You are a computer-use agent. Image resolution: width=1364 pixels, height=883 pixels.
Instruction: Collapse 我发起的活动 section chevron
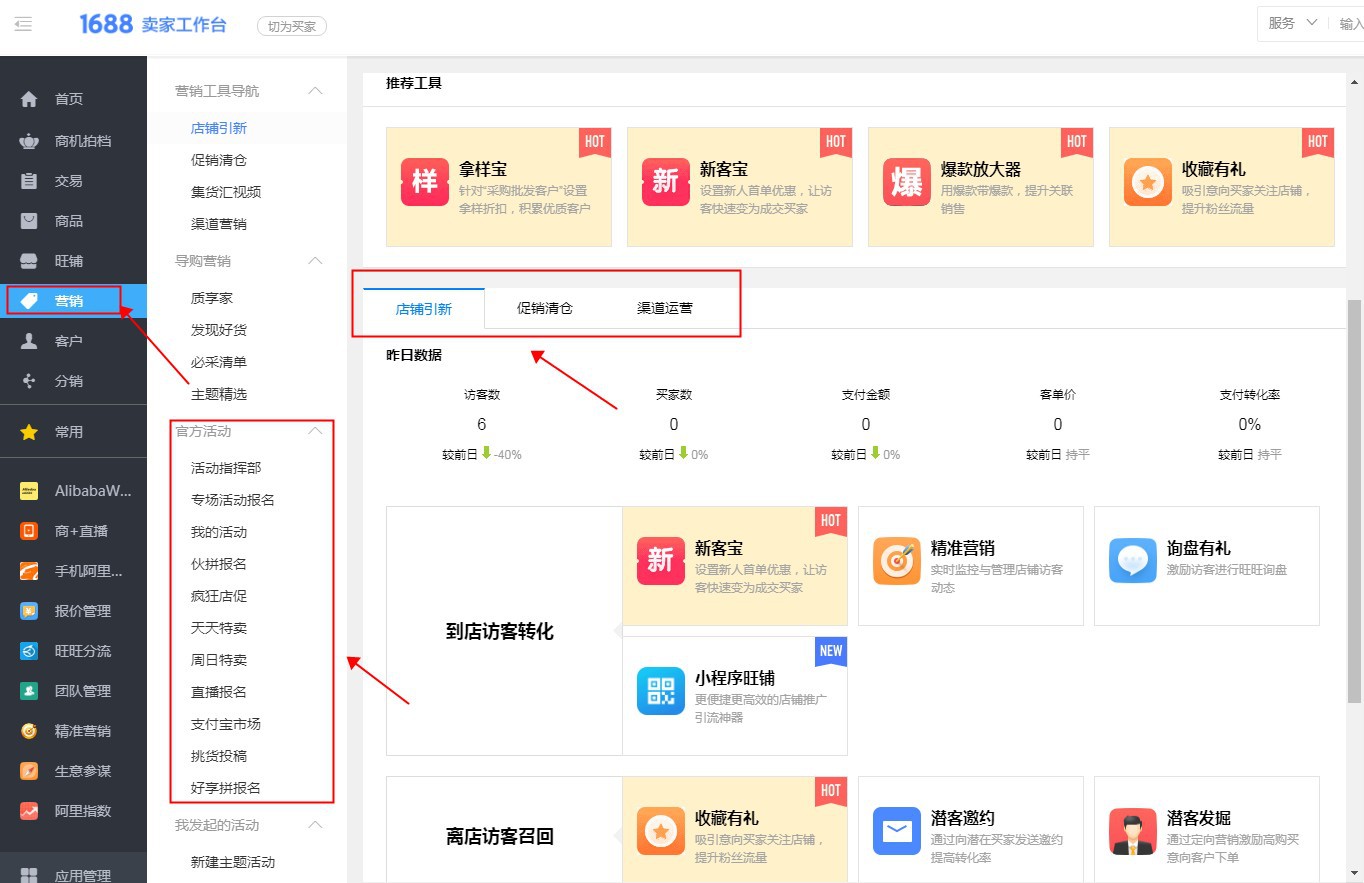point(315,825)
